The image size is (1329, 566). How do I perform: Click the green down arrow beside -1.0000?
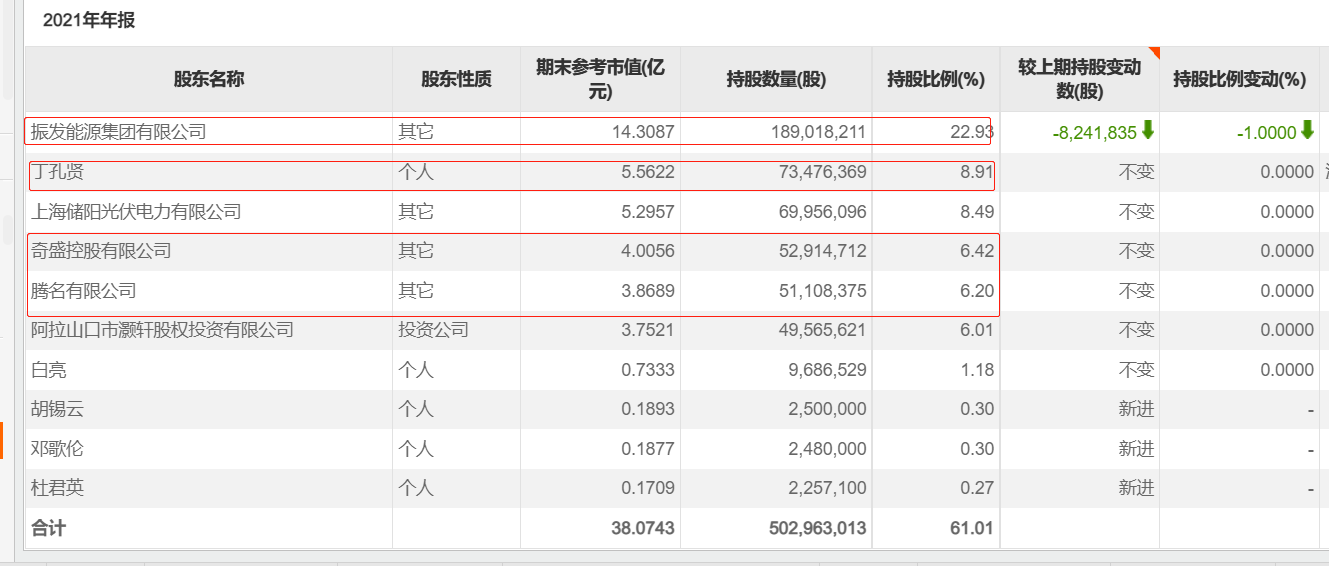pos(1307,130)
